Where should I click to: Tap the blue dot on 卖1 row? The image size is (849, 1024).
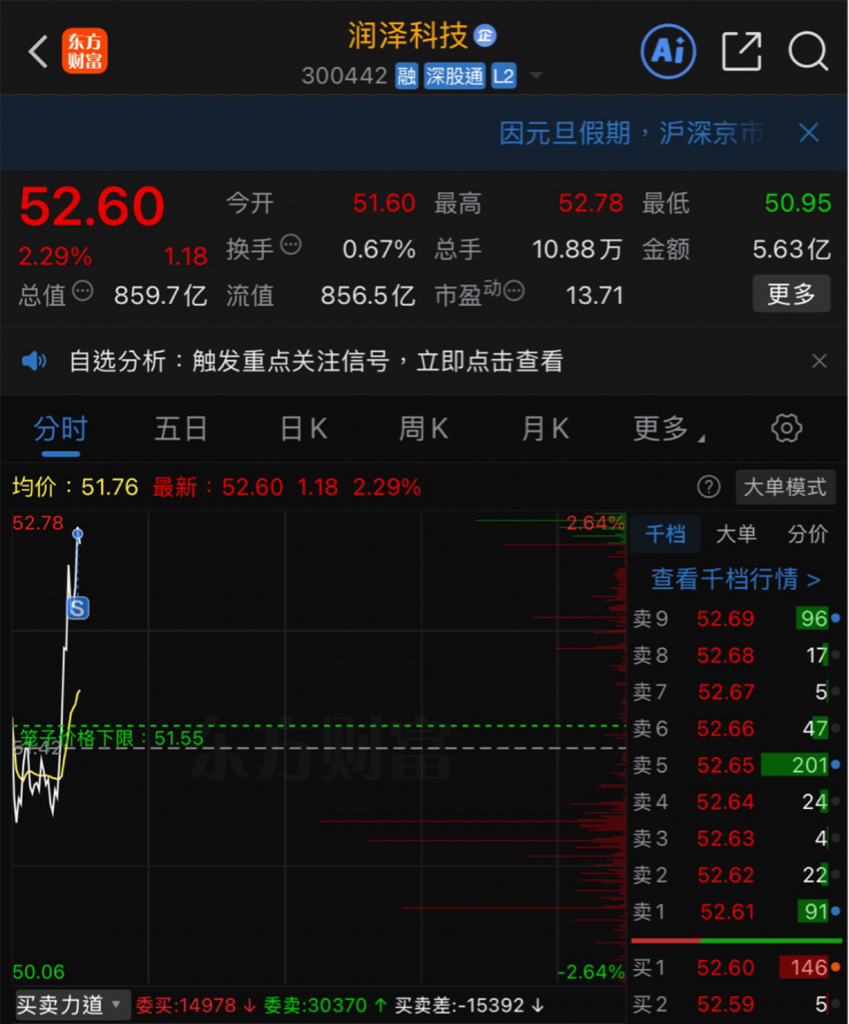[836, 910]
